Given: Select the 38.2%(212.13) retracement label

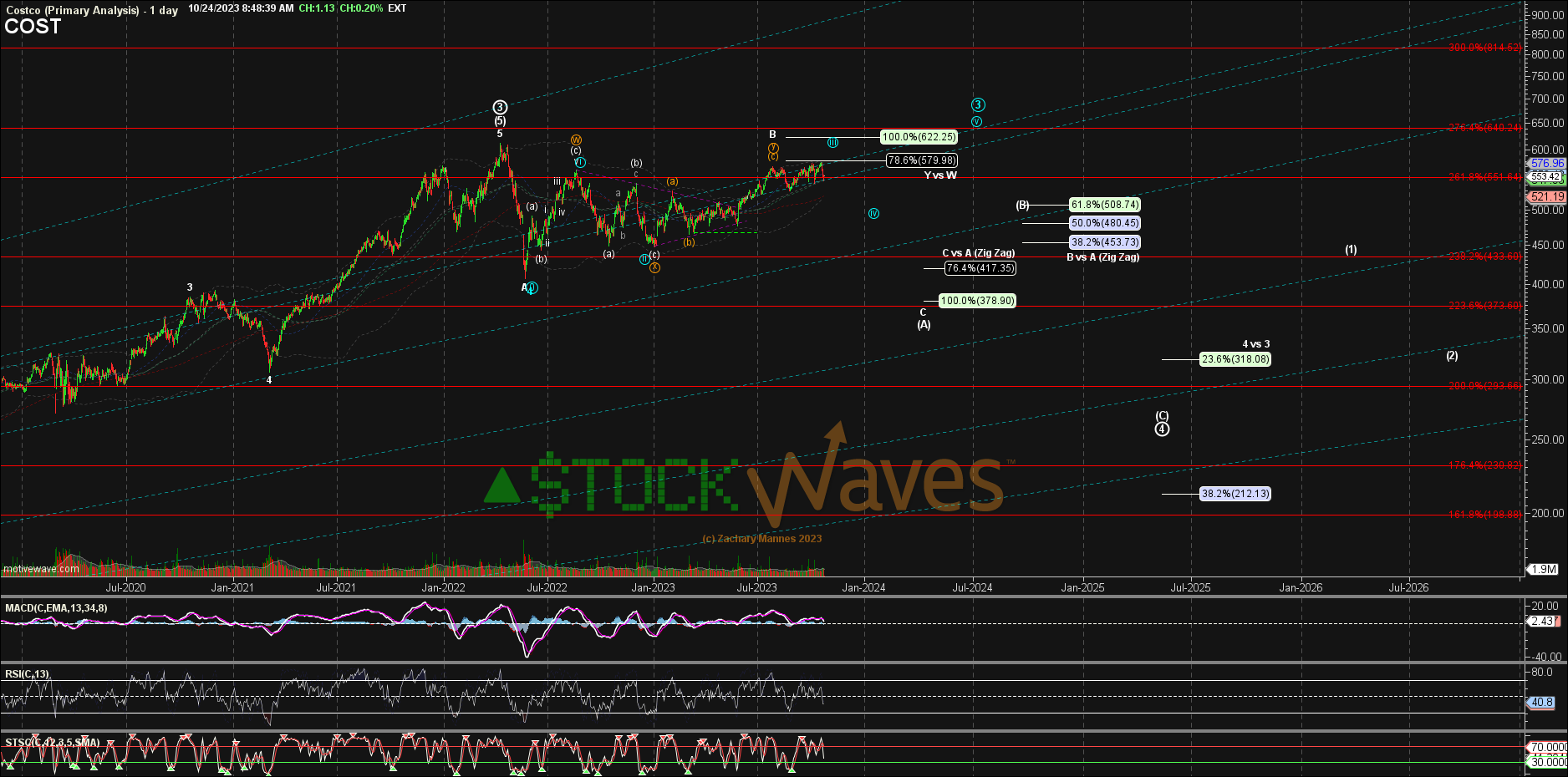Looking at the screenshot, I should [1235, 494].
